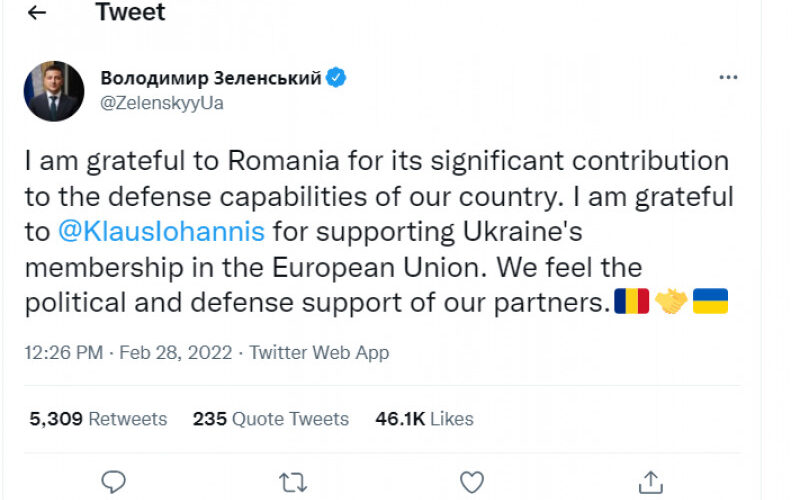Click the back arrow icon
The width and height of the screenshot is (800, 500).
tap(37, 13)
